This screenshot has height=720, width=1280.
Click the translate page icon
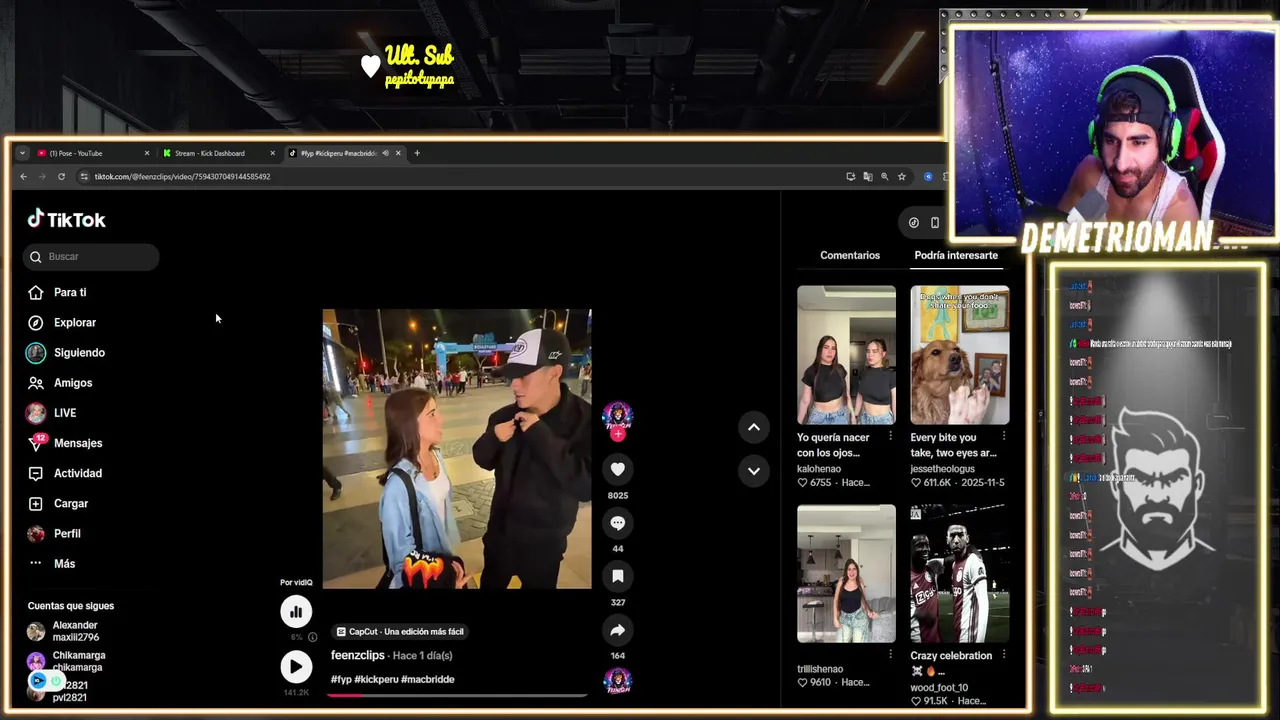[867, 177]
